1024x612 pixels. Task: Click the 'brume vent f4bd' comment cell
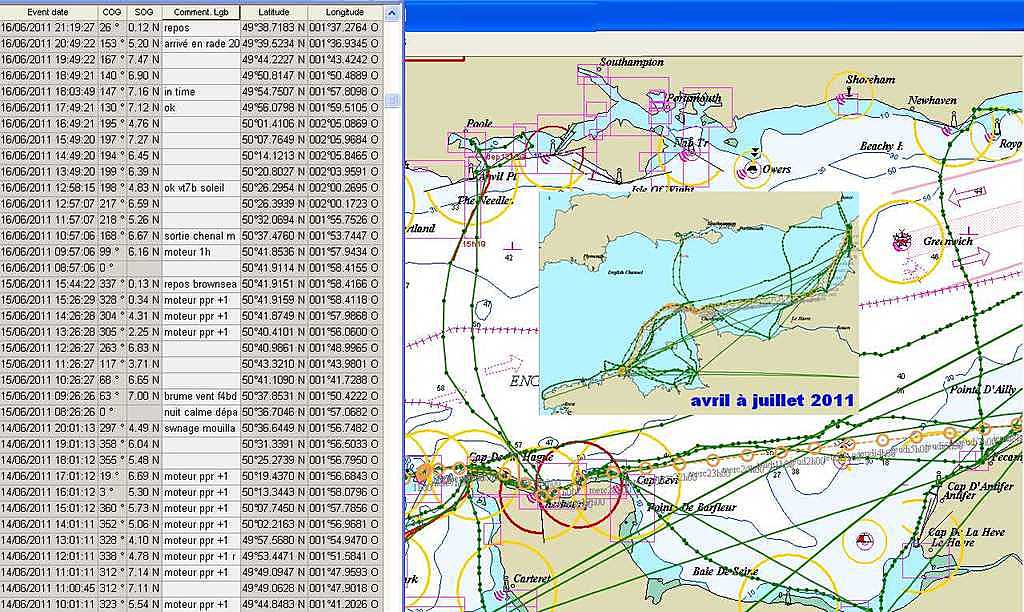200,396
